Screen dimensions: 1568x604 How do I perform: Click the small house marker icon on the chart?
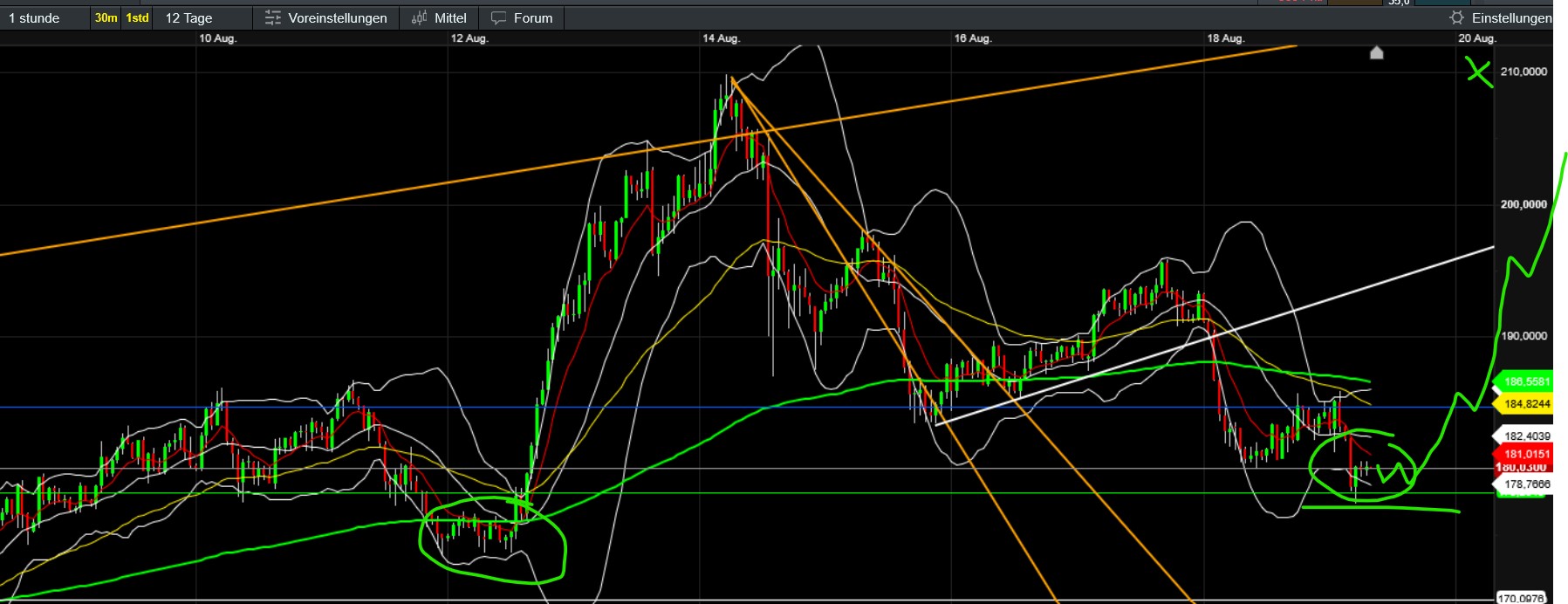coord(1377,52)
